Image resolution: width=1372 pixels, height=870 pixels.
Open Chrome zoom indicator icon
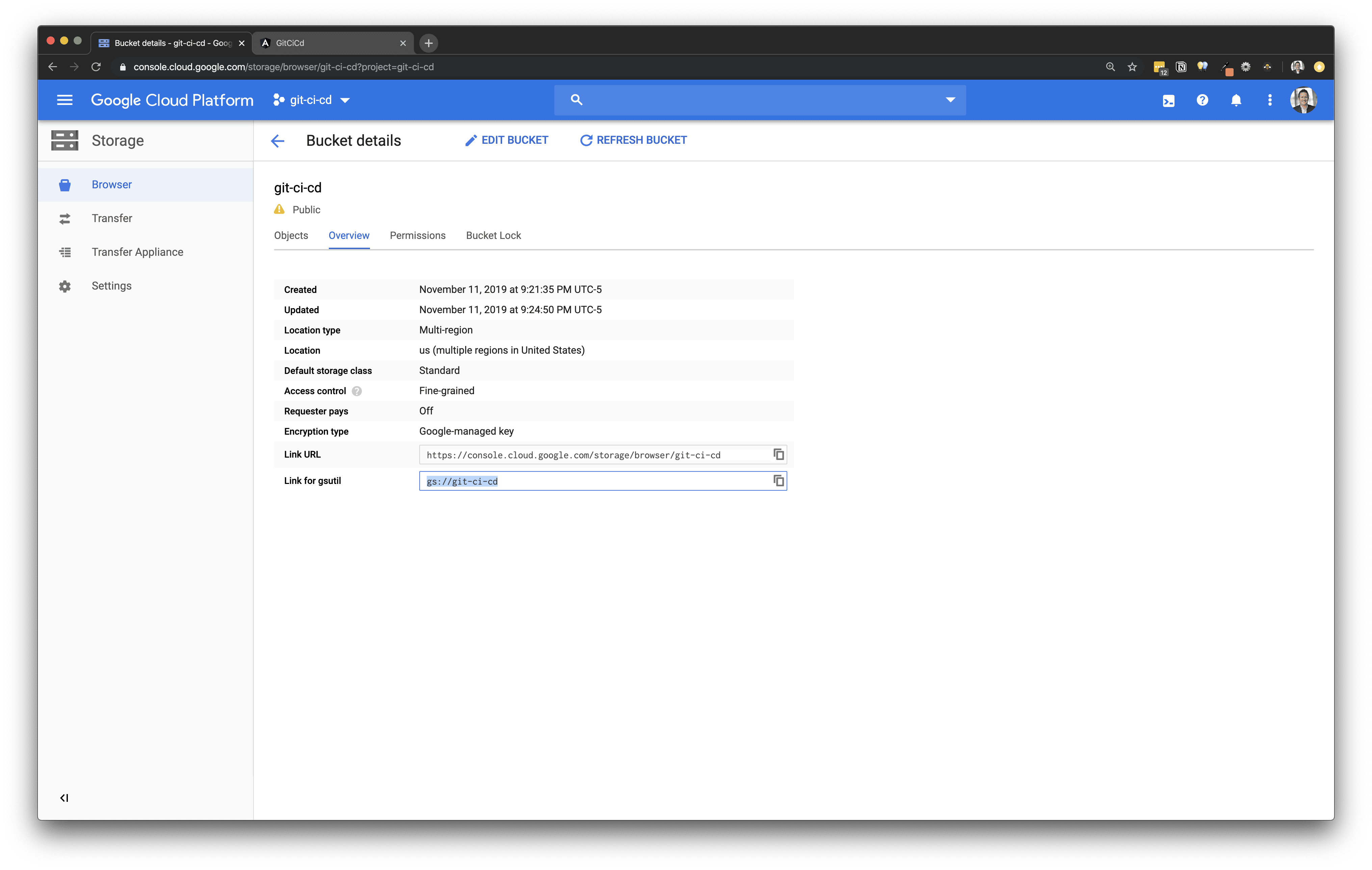pos(1110,67)
